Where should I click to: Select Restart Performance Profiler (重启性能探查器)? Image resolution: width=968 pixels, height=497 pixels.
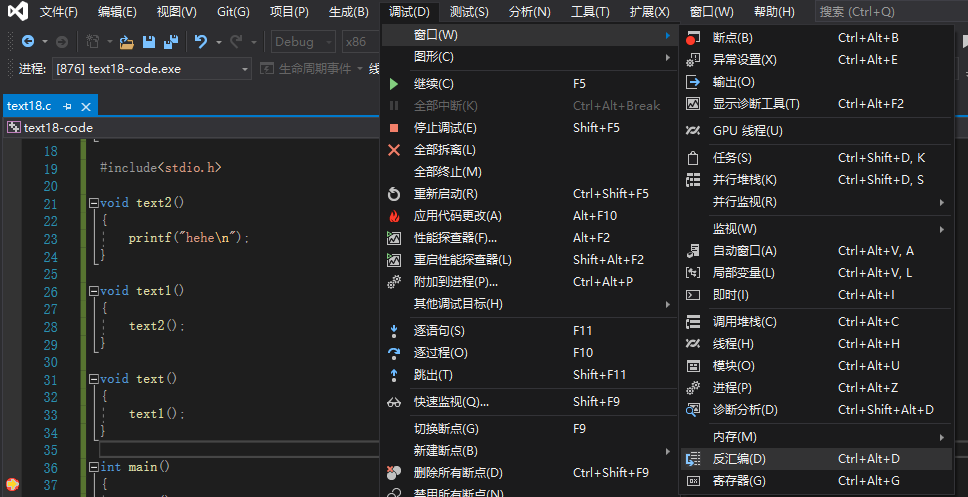(528, 260)
